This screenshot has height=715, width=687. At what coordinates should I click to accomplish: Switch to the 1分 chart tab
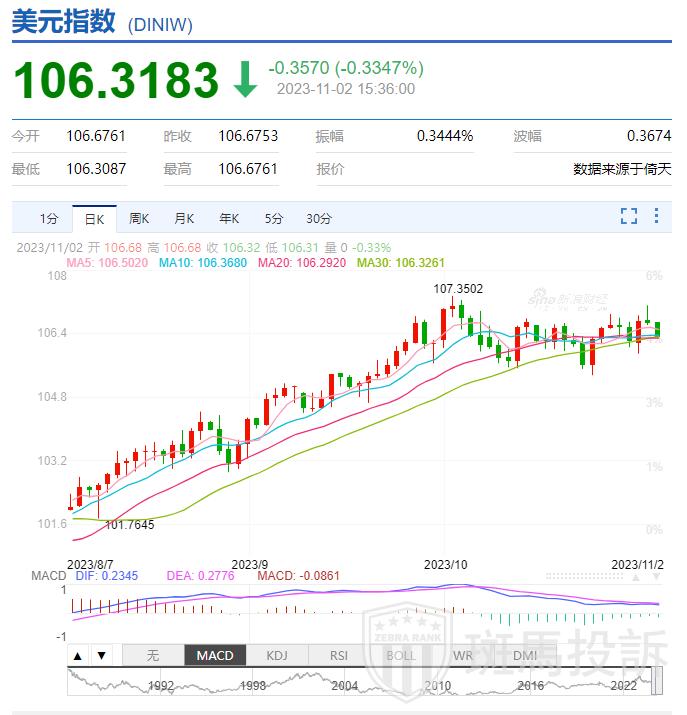point(49,218)
